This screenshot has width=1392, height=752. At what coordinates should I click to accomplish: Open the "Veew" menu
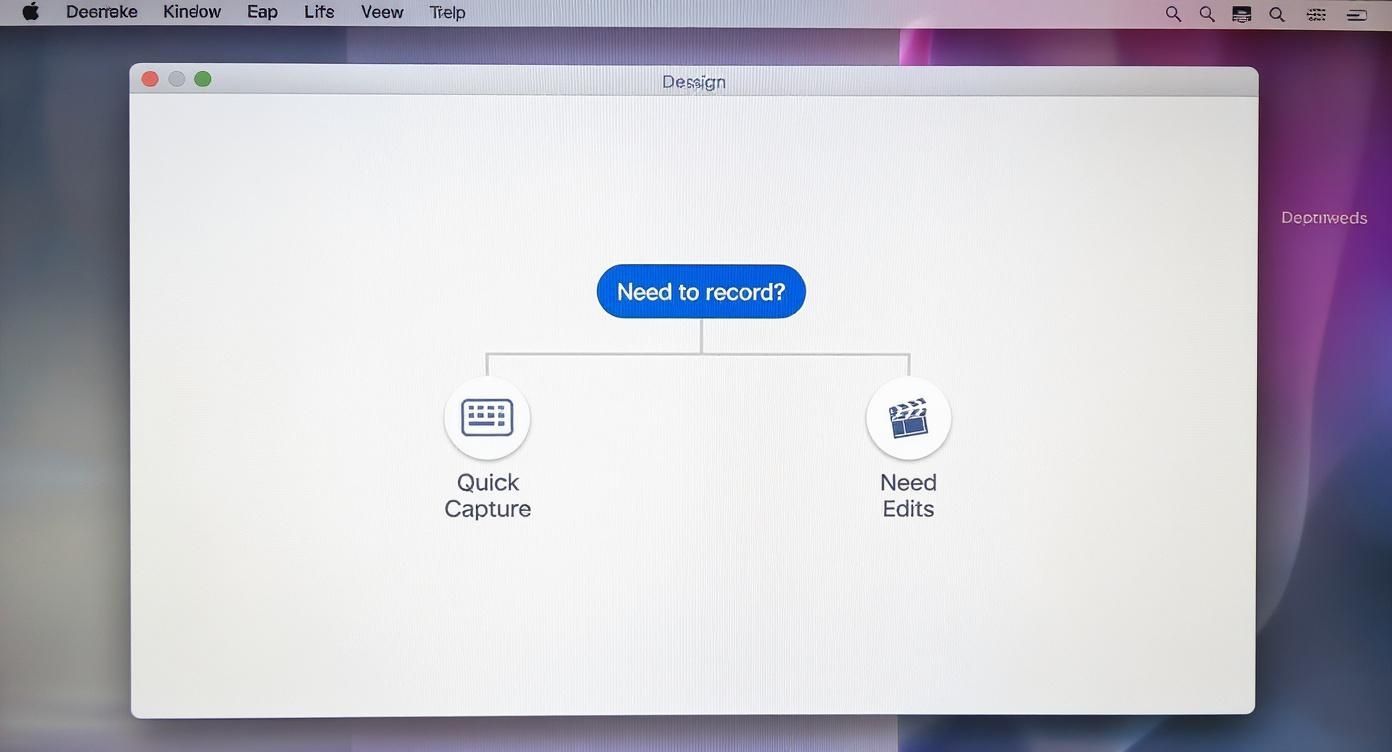[382, 12]
